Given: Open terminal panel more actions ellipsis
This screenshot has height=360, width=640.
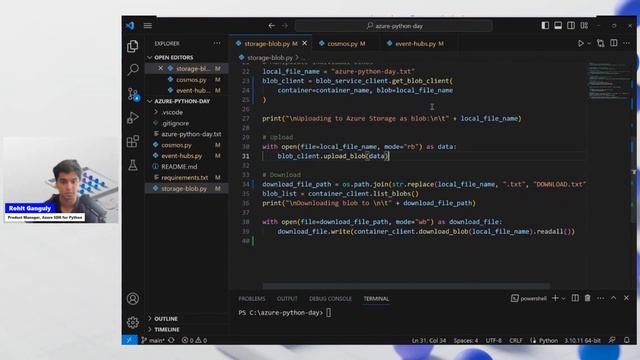Looking at the screenshot, I should pyautogui.click(x=600, y=298).
